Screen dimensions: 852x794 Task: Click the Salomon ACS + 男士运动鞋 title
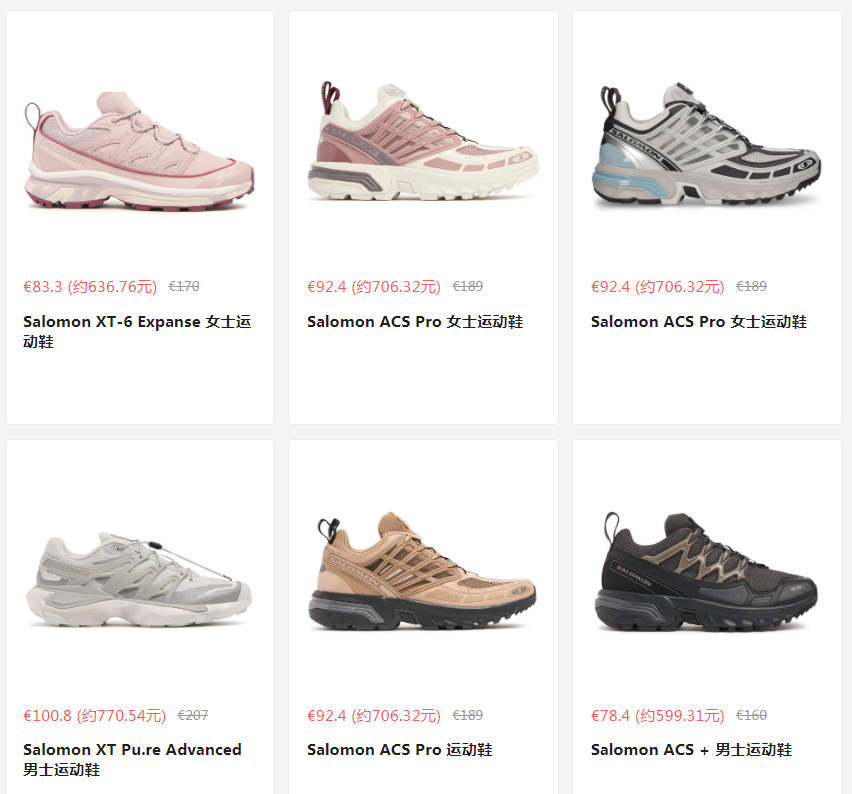pos(691,750)
